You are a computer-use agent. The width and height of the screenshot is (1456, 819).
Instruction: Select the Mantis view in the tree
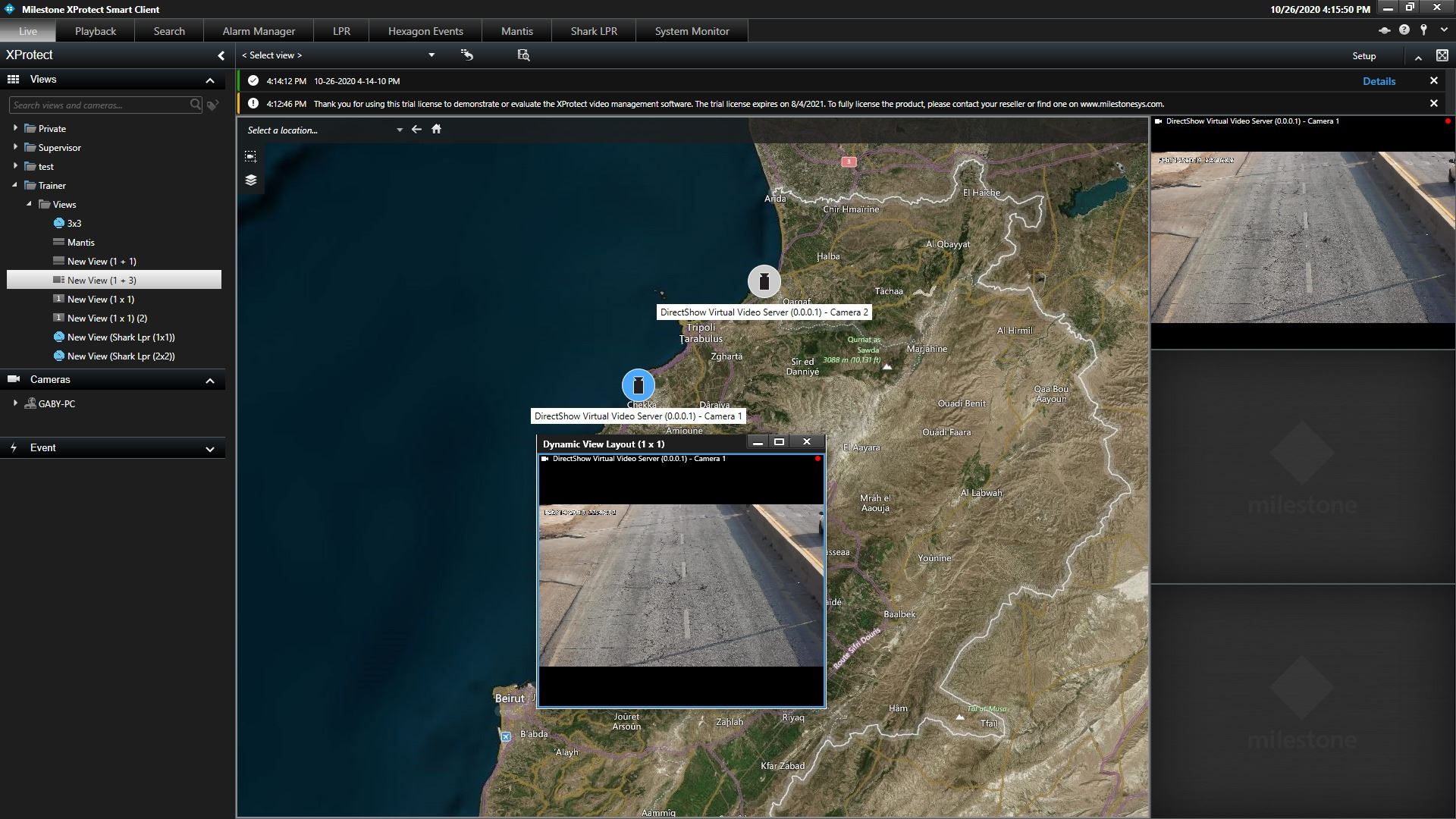(x=80, y=243)
